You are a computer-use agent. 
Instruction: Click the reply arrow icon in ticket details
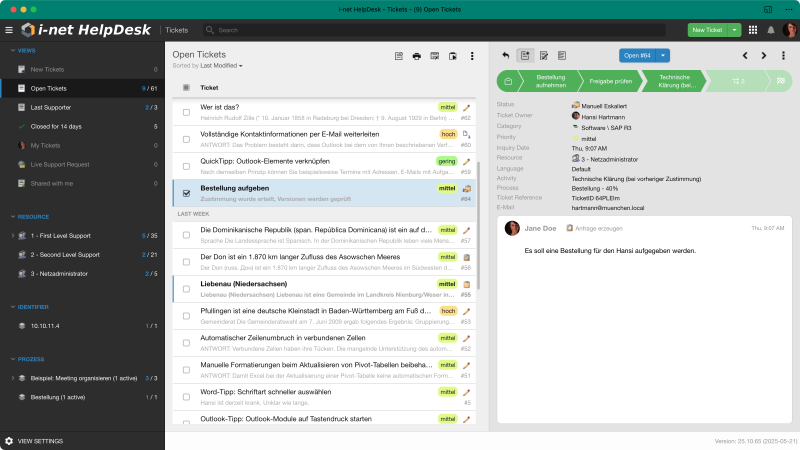tap(506, 55)
